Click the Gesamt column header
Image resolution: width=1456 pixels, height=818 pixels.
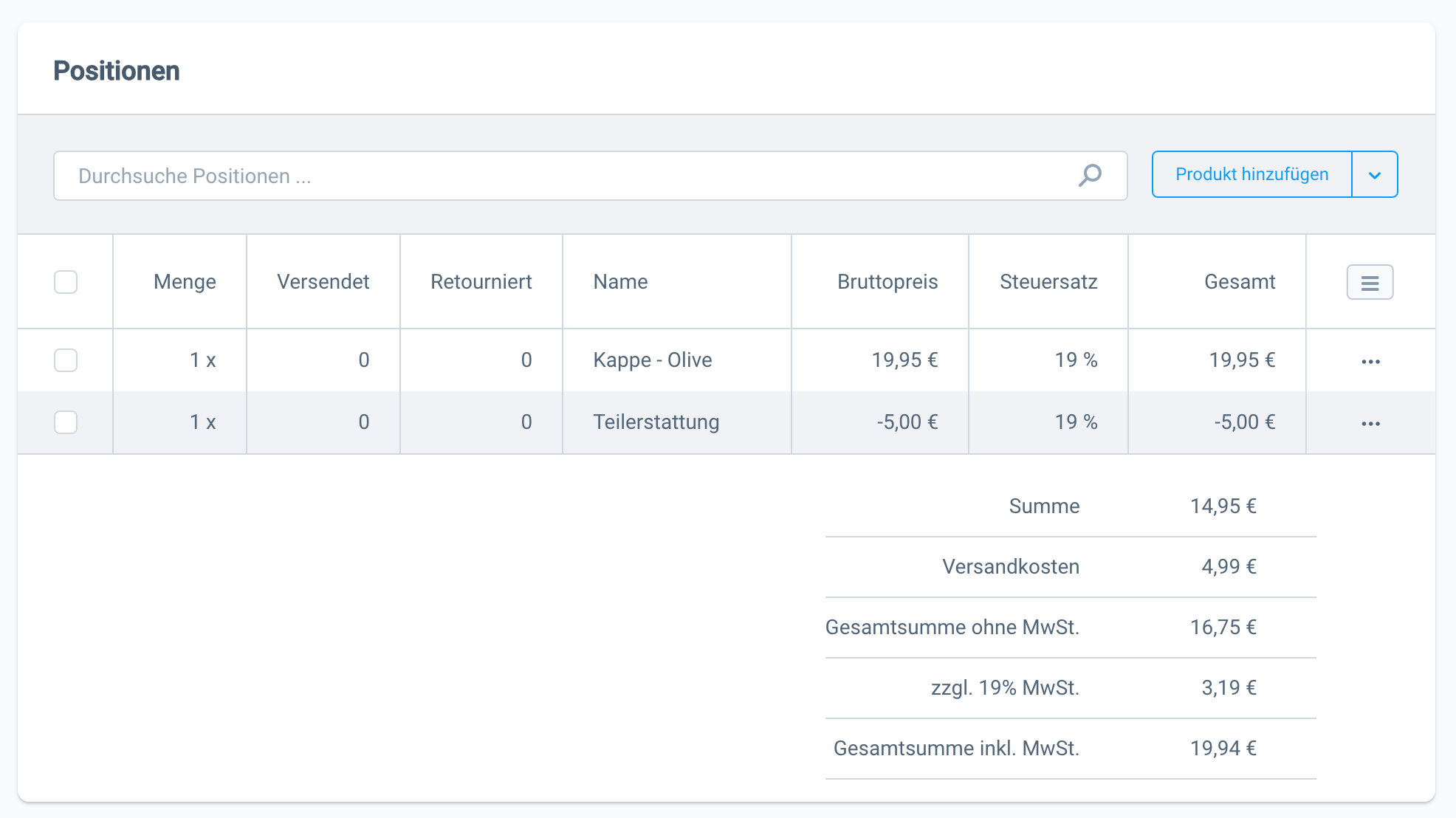1239,282
